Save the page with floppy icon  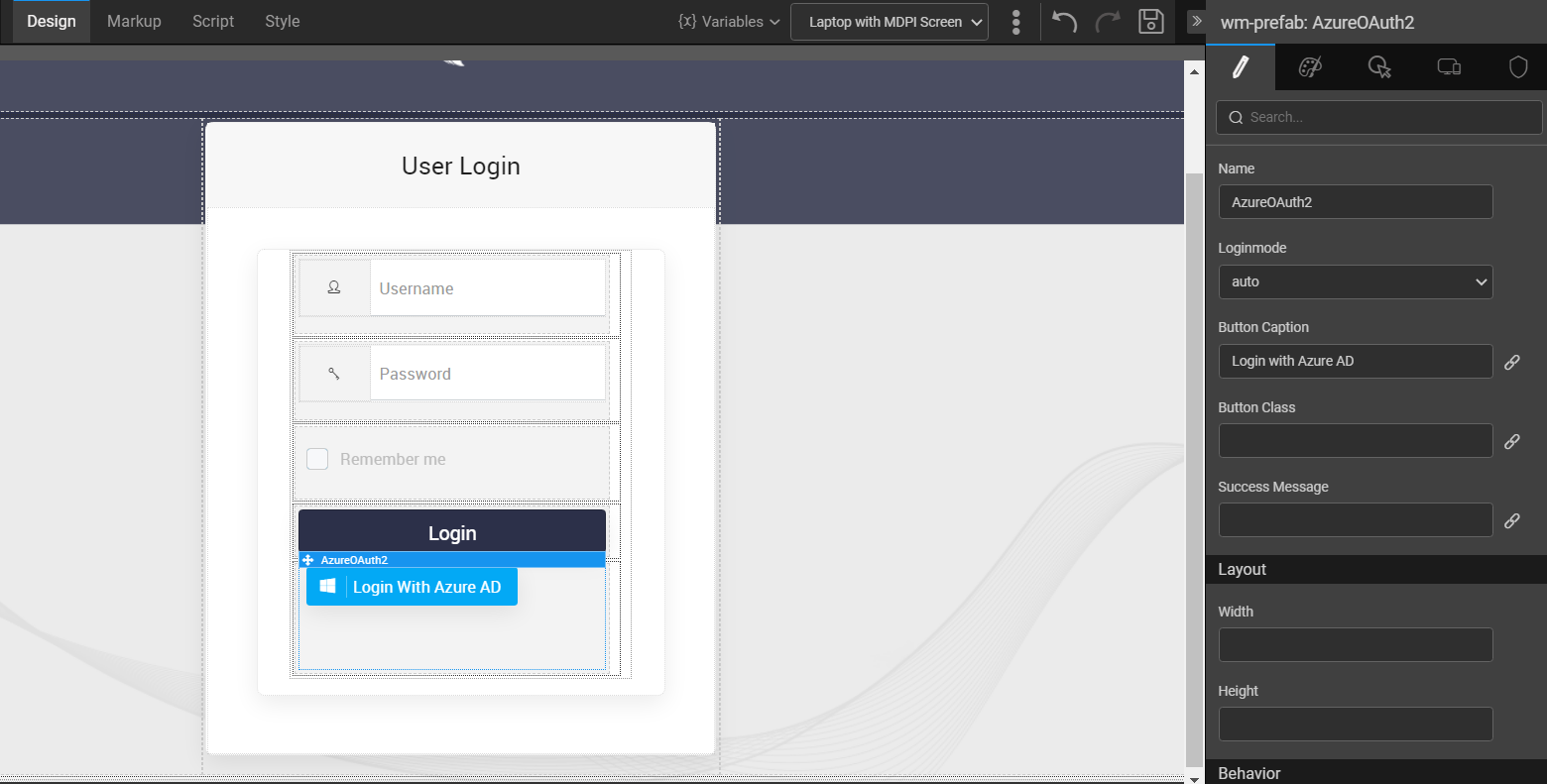pyautogui.click(x=1150, y=22)
